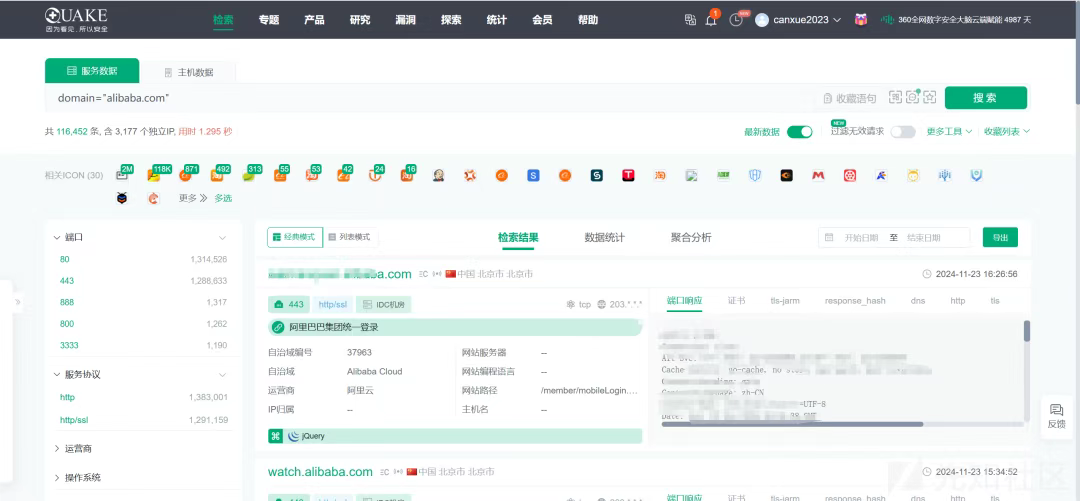Enable the 过滤无效请求 switch
The width and height of the screenshot is (1080, 501).
903,132
